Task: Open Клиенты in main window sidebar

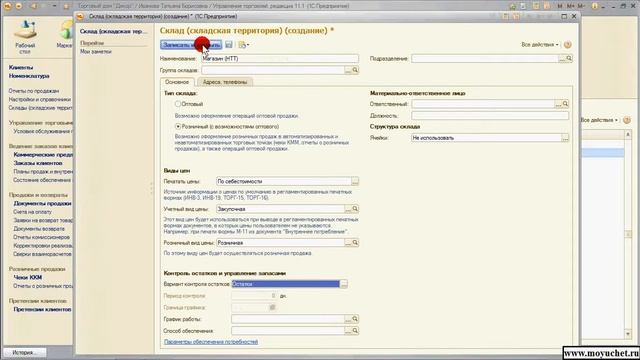Action: pyautogui.click(x=21, y=67)
